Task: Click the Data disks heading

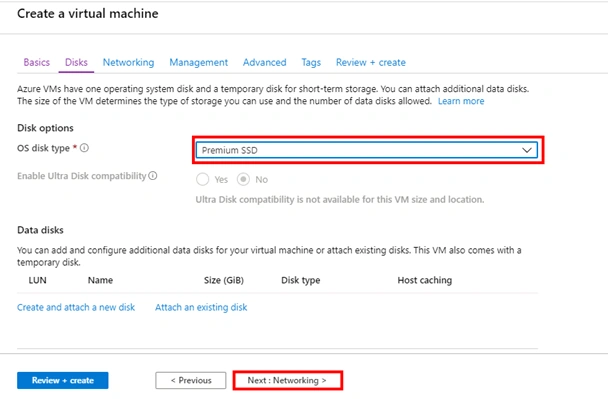Action: (40, 230)
